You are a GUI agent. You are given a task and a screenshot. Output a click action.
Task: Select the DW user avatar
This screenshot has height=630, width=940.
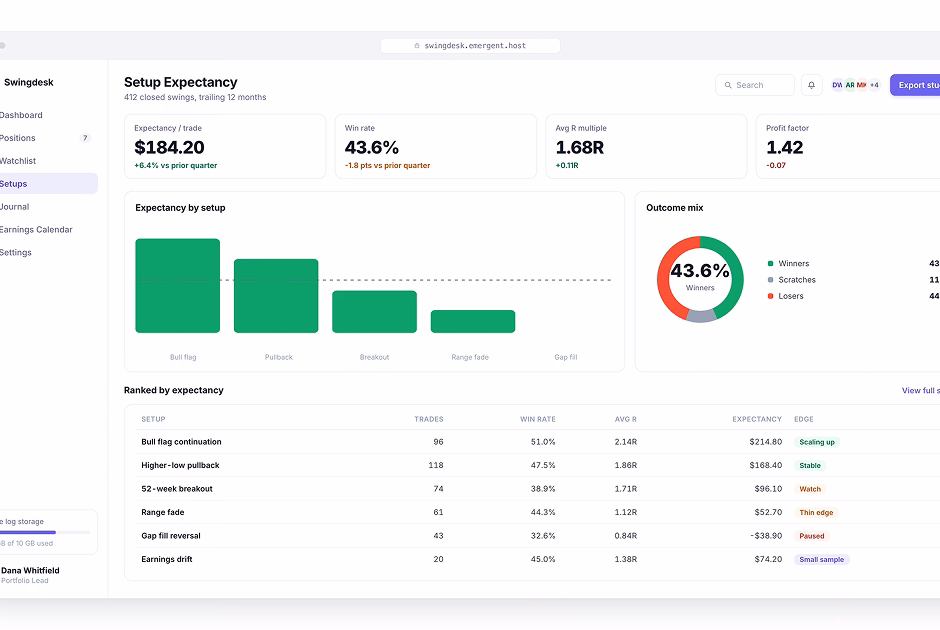pyautogui.click(x=837, y=85)
